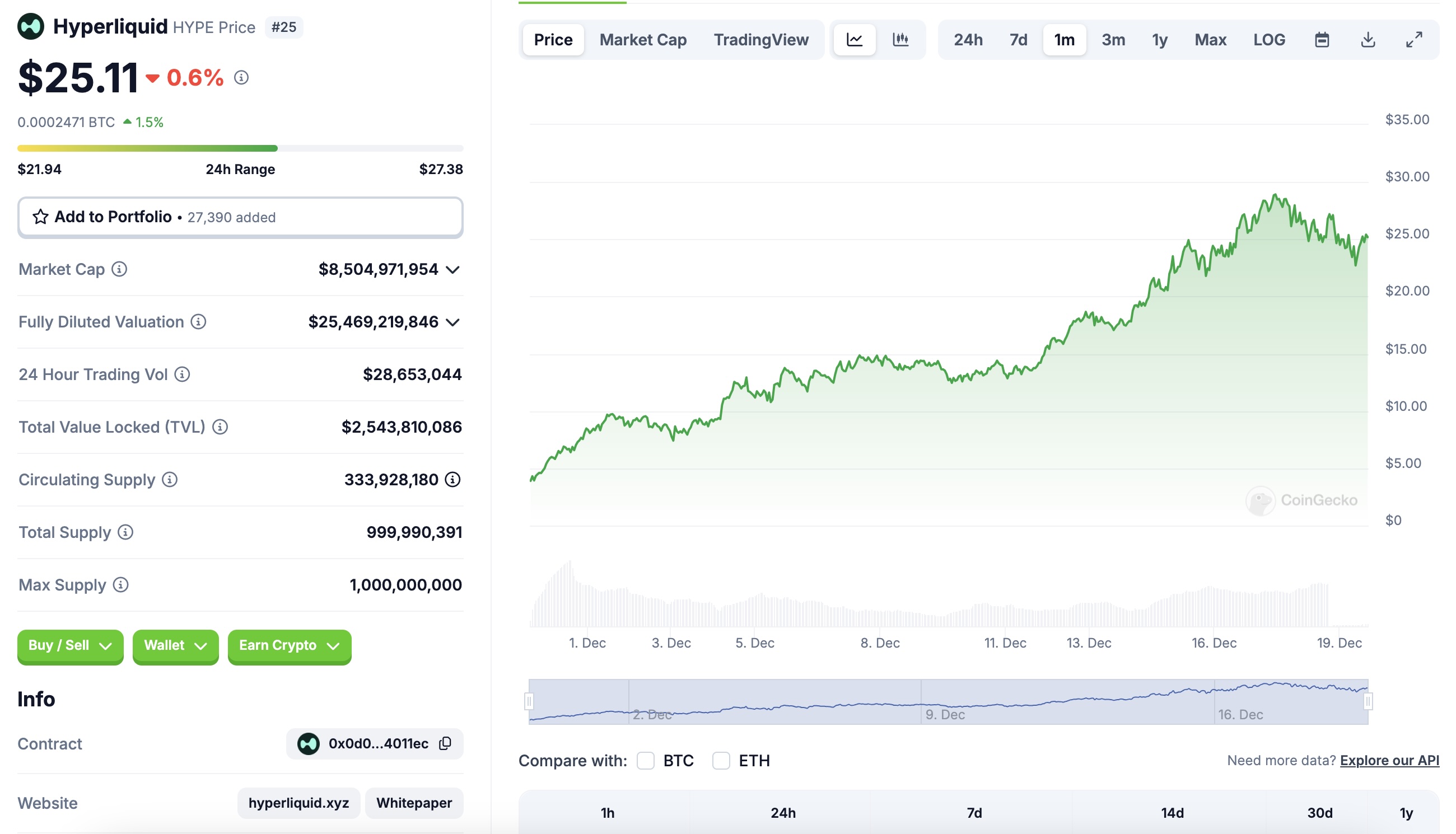Open Fully Diluted Valuation info icon
1456x834 pixels.
point(198,322)
